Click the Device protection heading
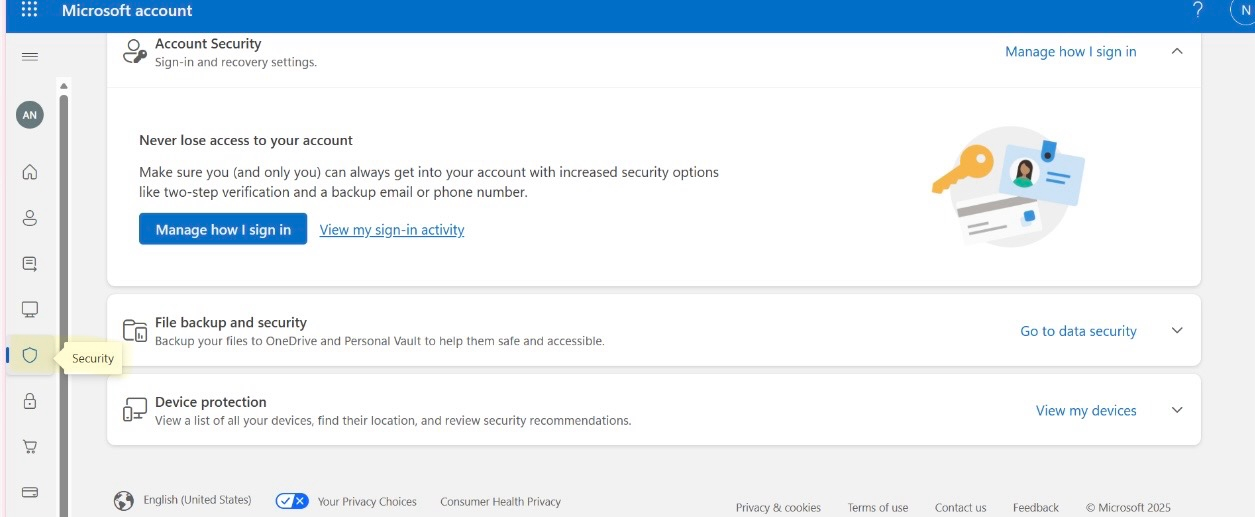This screenshot has height=517, width=1255. pos(211,402)
